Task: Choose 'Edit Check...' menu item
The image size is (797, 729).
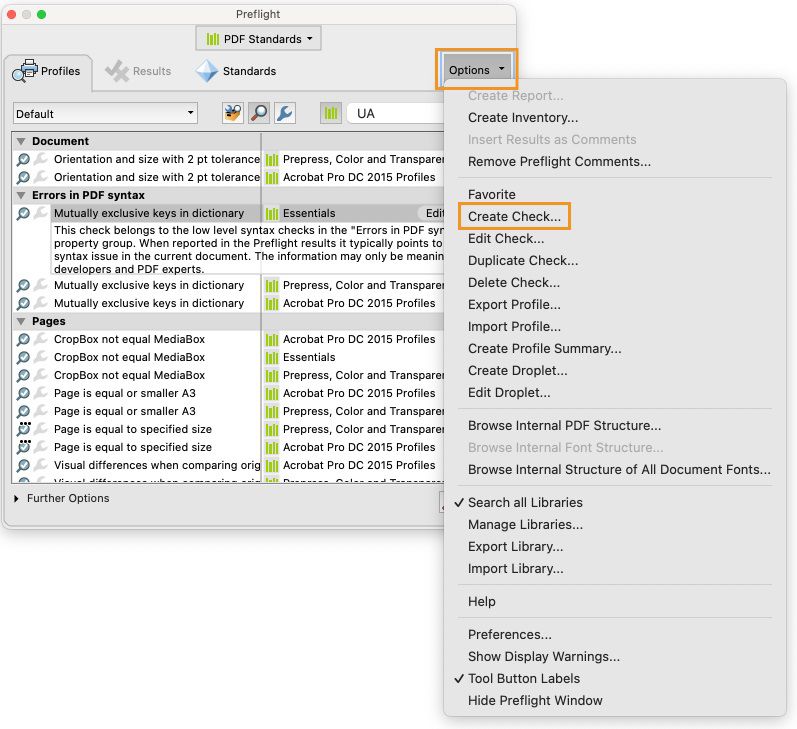Action: pyautogui.click(x=506, y=238)
